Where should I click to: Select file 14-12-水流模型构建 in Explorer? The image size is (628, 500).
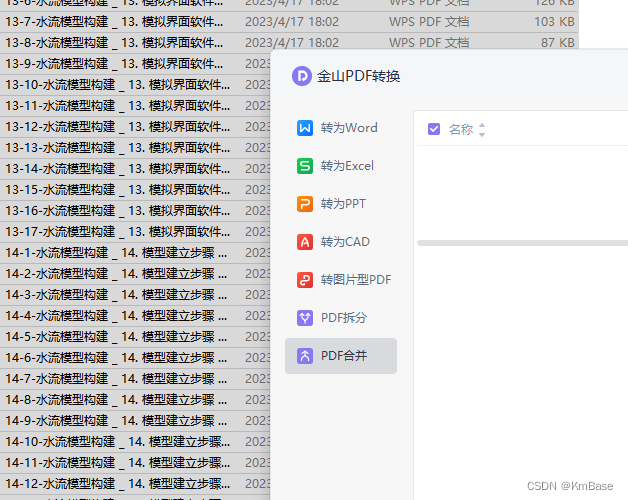click(117, 484)
